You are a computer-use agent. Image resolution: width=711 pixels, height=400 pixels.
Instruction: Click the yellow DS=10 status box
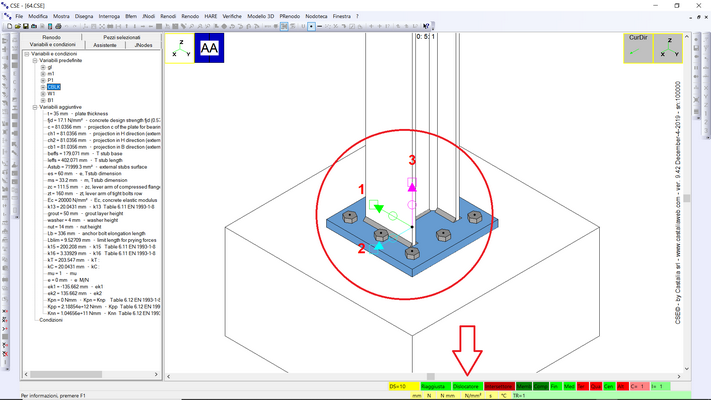(398, 385)
